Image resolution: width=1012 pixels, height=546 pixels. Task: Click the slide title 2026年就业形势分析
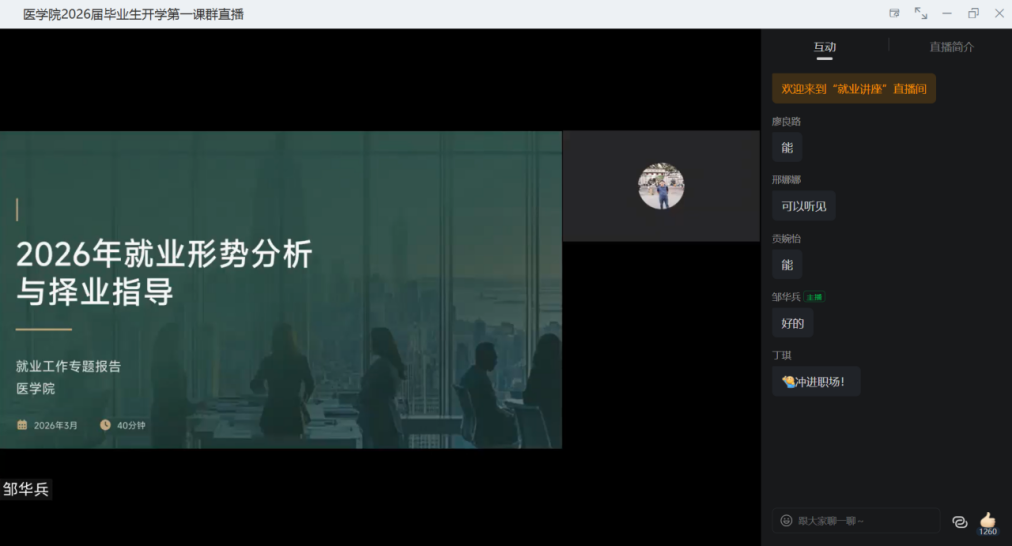(164, 255)
